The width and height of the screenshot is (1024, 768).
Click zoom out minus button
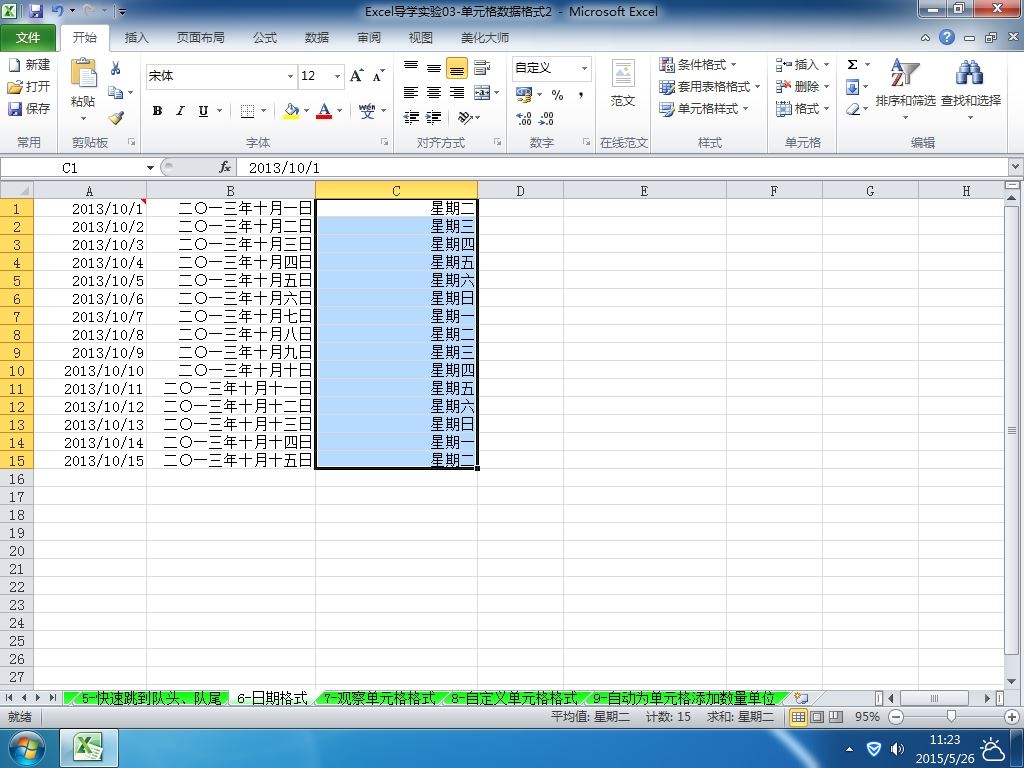(x=896, y=717)
